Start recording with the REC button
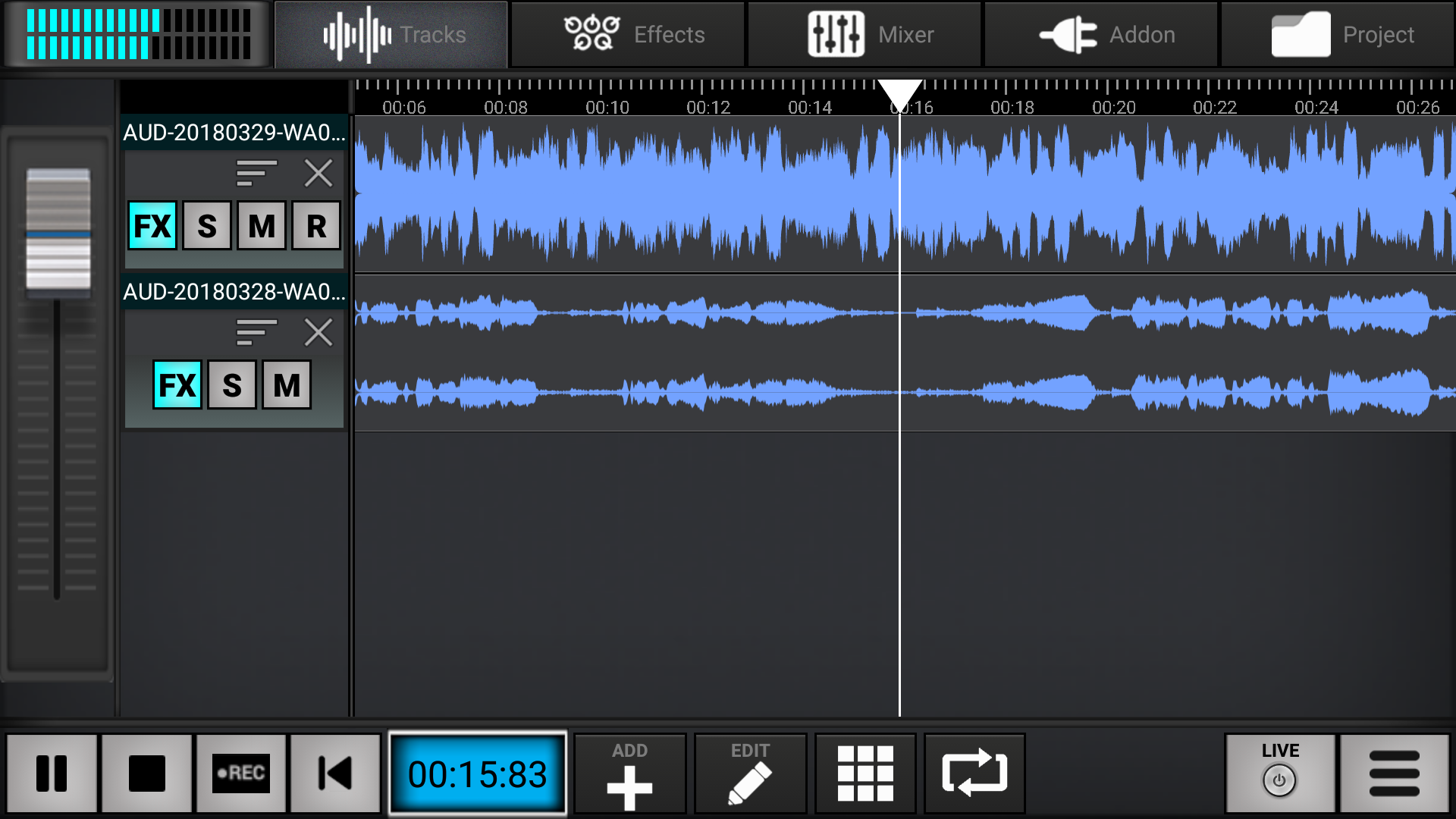1456x819 pixels. click(x=241, y=773)
